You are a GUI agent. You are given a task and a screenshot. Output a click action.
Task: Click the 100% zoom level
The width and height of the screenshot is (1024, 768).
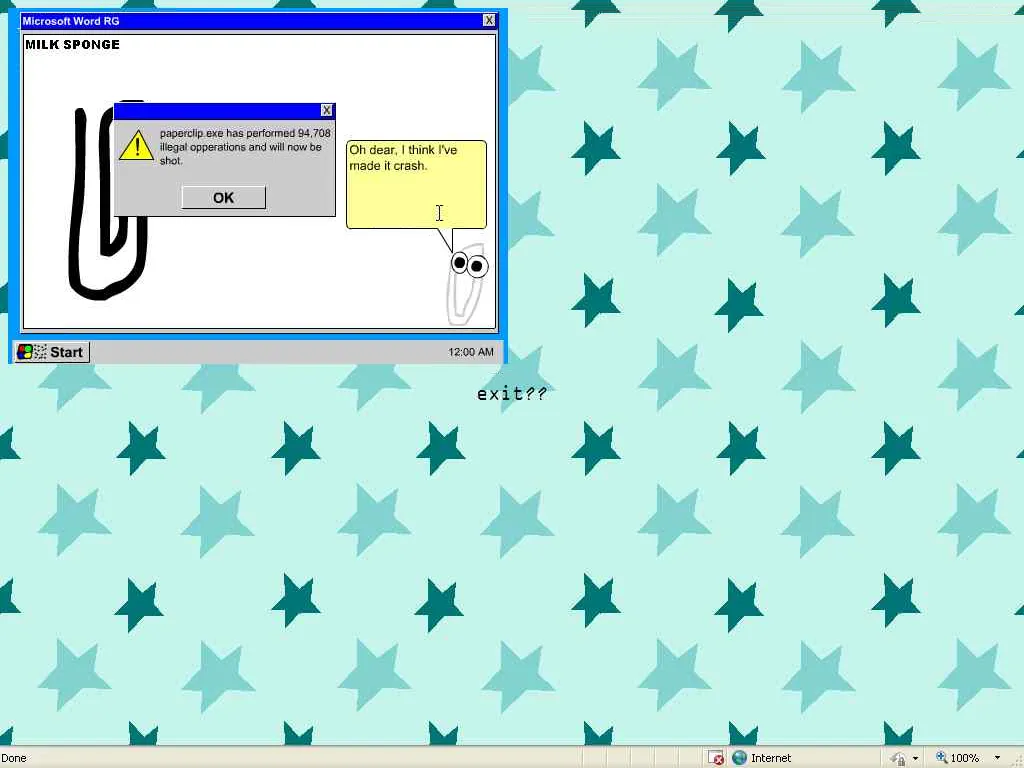[x=965, y=758]
